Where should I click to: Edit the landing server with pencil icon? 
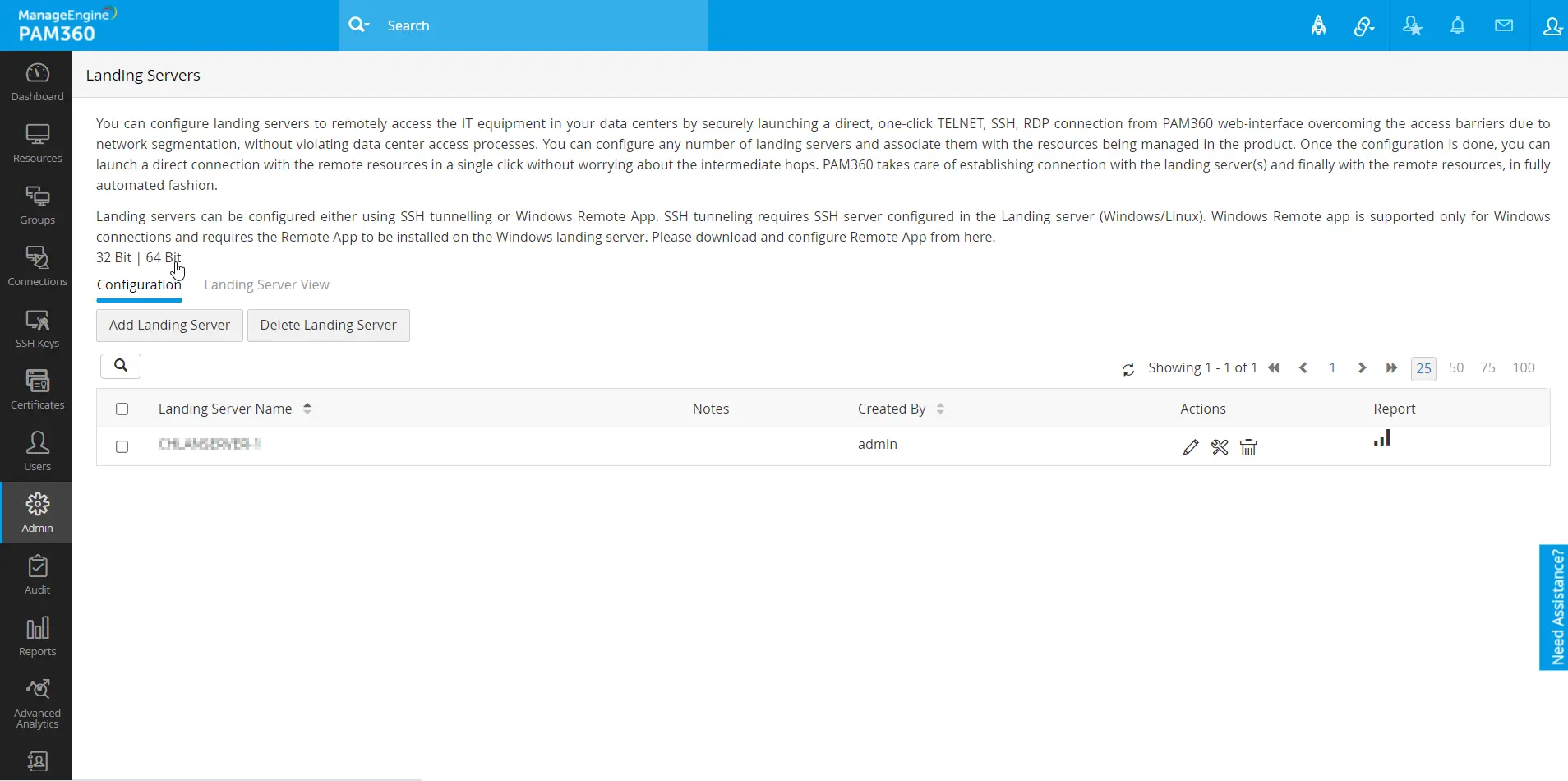coord(1191,447)
